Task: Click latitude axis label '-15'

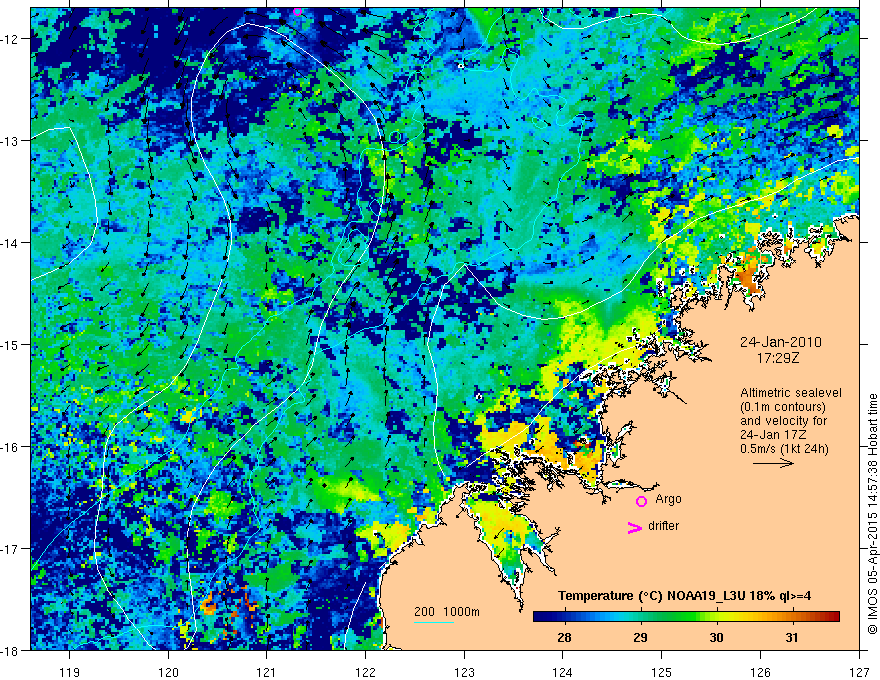Action: (x=10, y=344)
